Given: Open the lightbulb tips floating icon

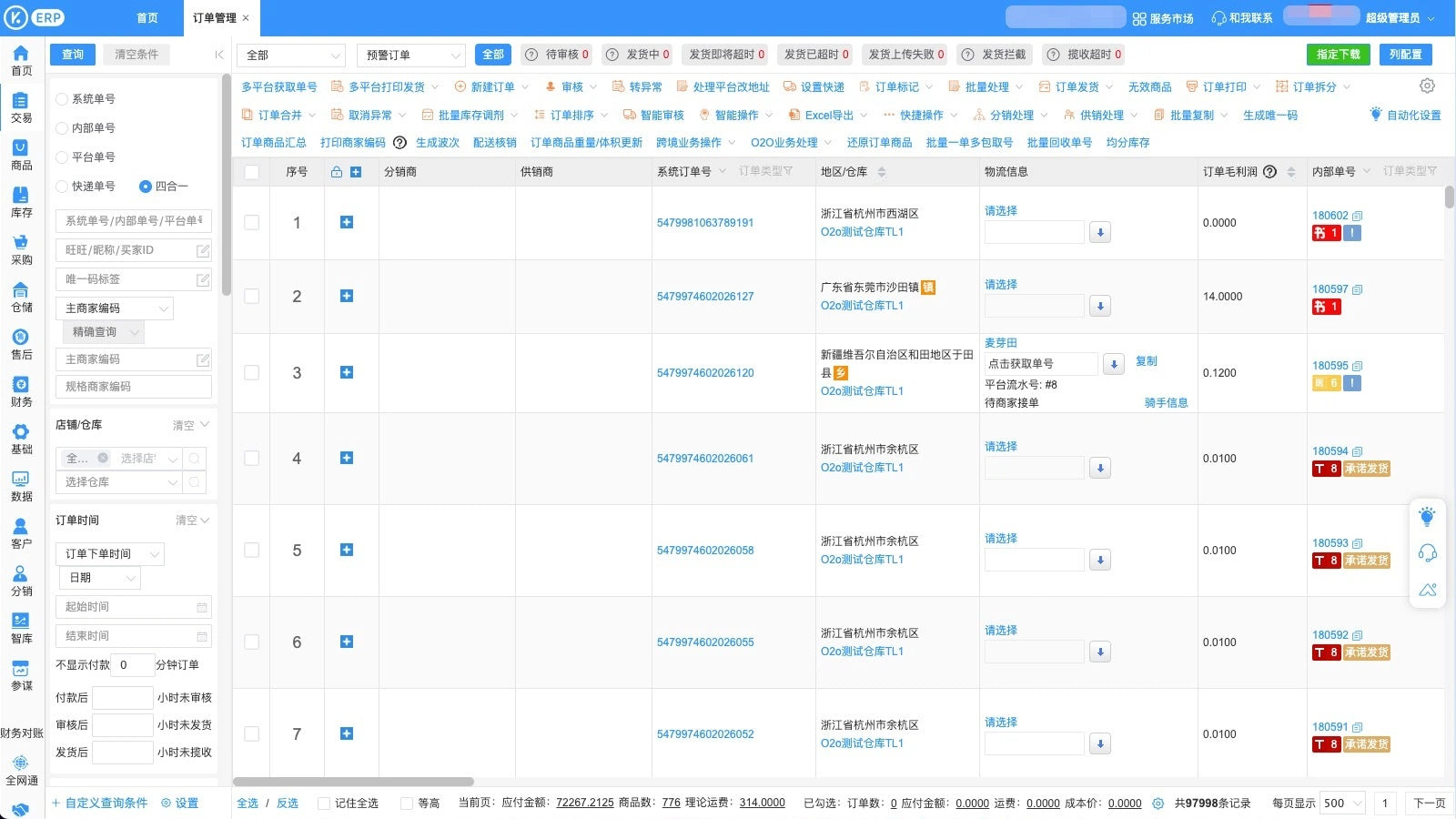Looking at the screenshot, I should (x=1427, y=517).
